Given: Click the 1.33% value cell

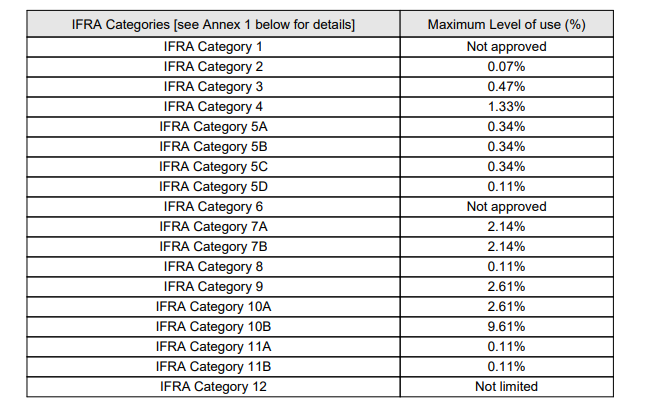Looking at the screenshot, I should [505, 106].
